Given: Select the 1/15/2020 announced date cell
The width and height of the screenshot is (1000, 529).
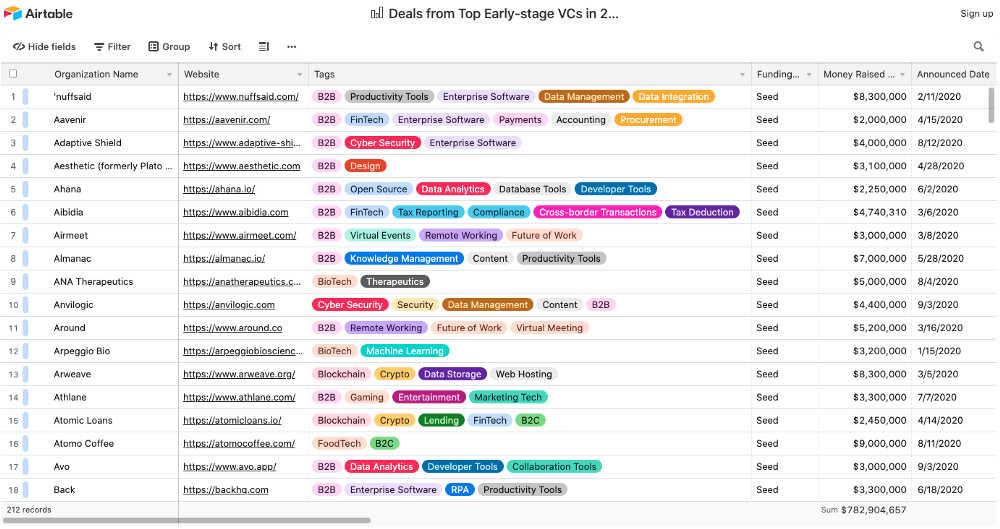Looking at the screenshot, I should click(953, 351).
